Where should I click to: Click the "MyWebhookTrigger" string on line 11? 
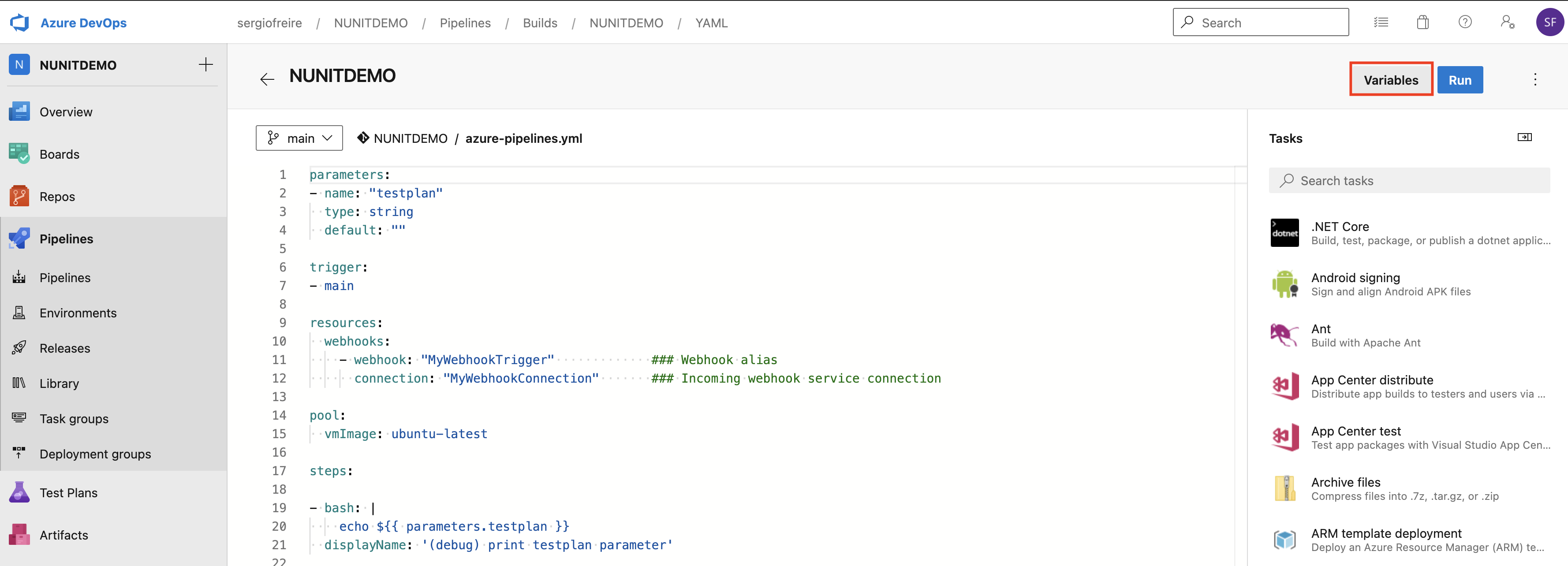(487, 359)
